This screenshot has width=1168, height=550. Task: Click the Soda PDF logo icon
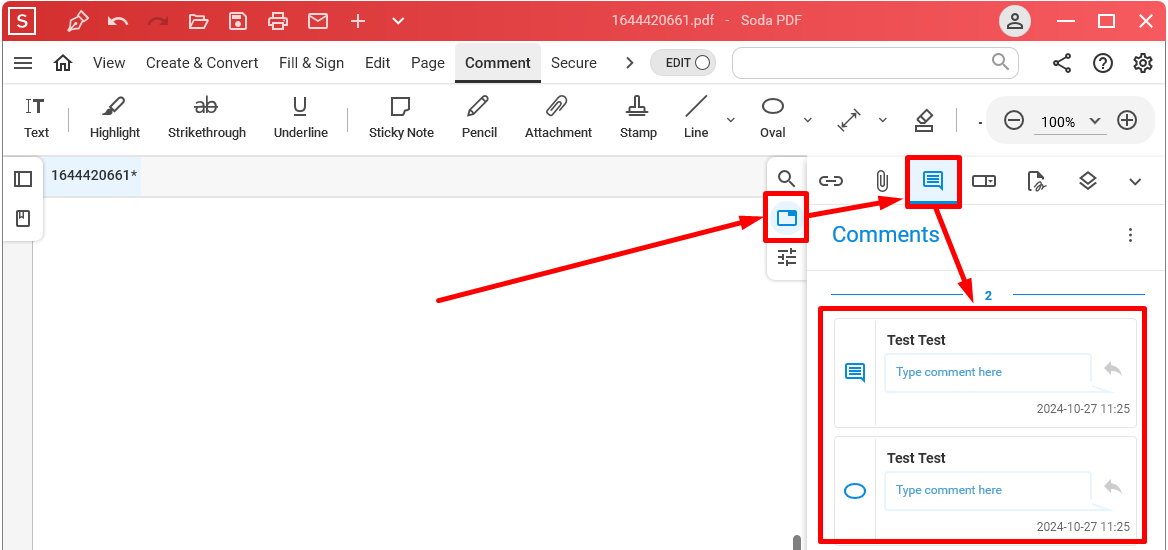pyautogui.click(x=22, y=21)
